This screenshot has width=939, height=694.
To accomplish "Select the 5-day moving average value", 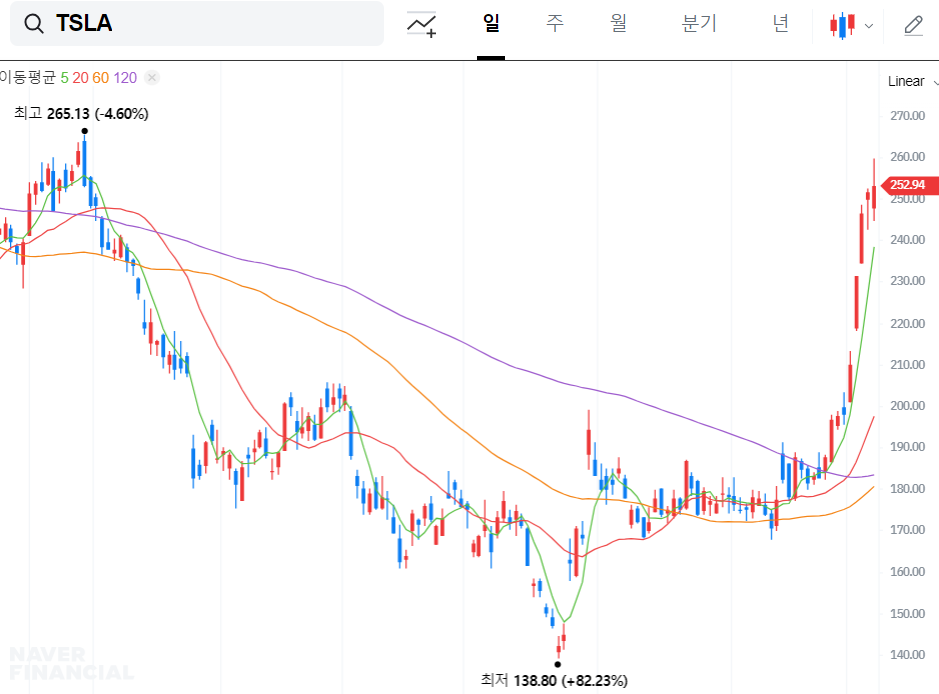I will 65,78.
